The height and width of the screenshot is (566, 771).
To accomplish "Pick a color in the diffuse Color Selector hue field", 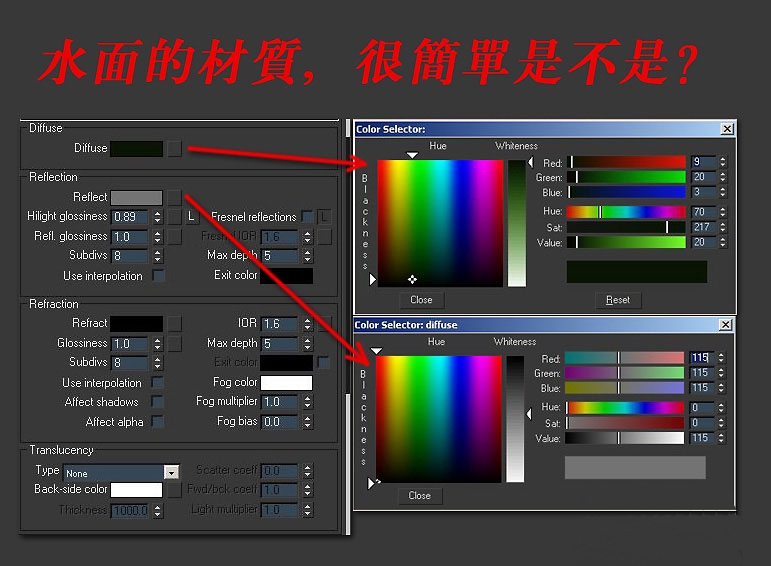I will point(439,419).
